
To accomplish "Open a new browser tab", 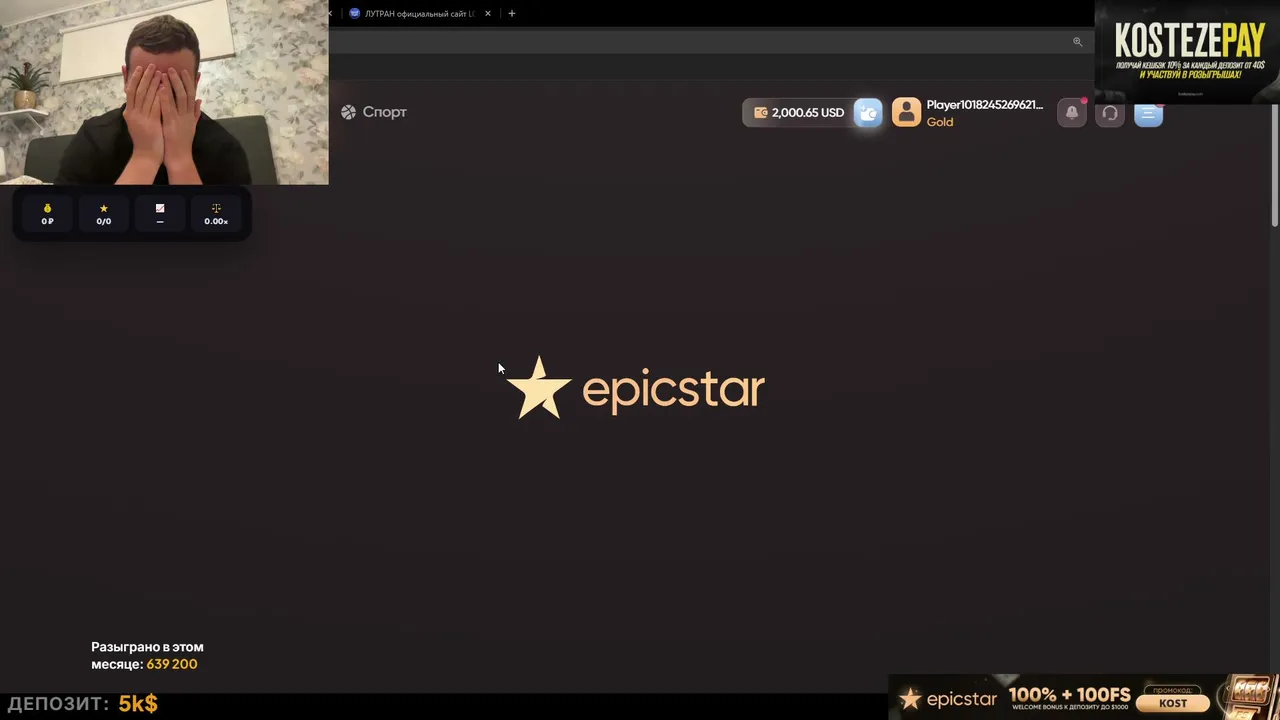I will click(512, 14).
